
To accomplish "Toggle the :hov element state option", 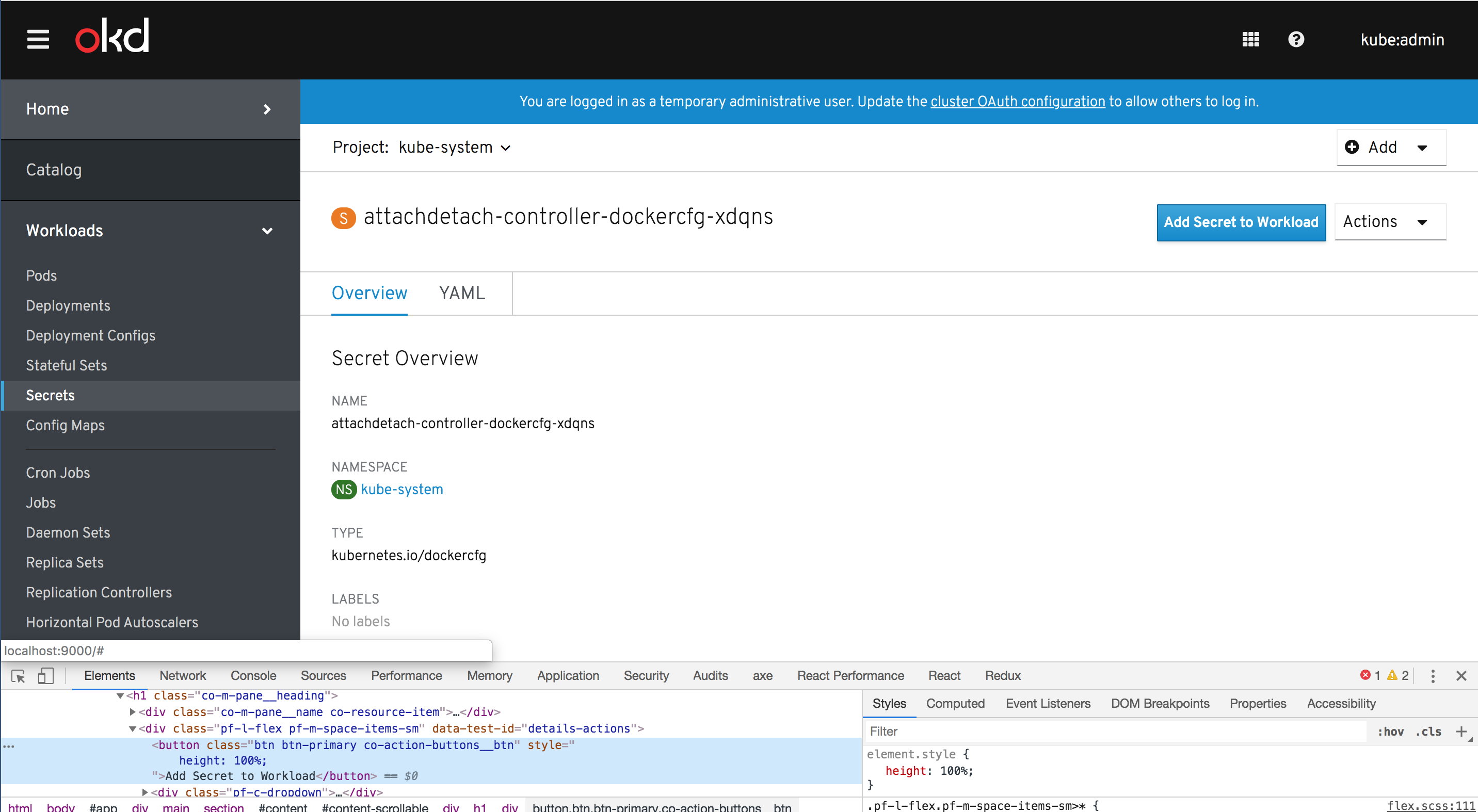I will [x=1390, y=732].
